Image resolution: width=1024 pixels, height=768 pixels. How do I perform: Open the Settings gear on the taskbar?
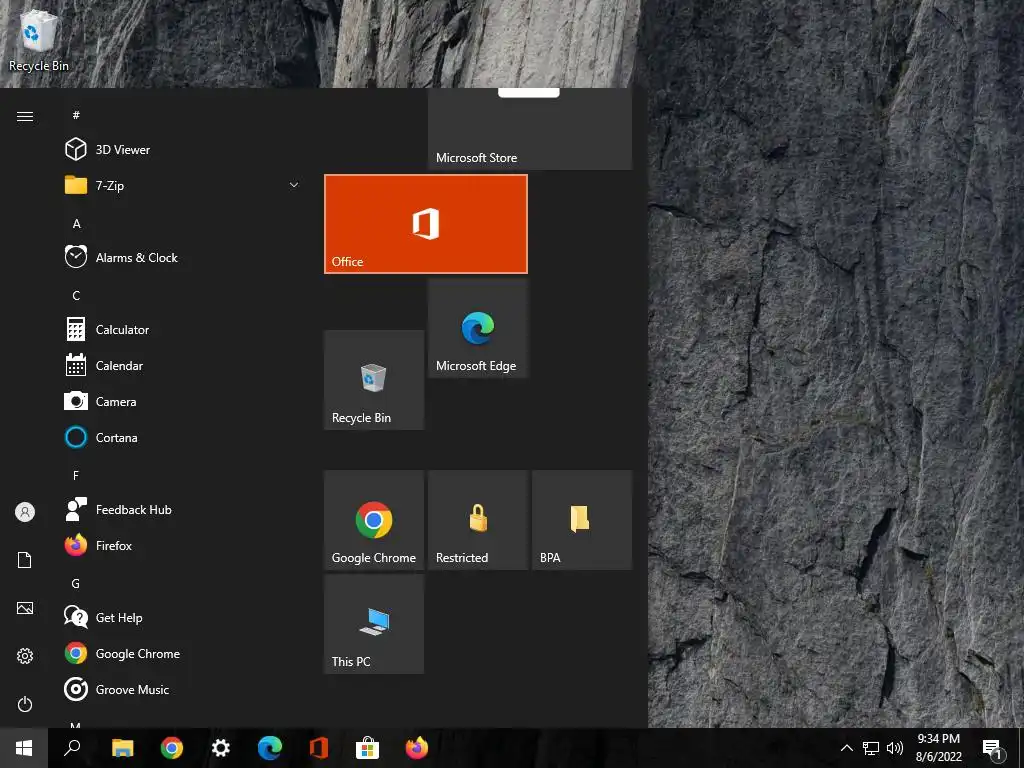[221, 748]
